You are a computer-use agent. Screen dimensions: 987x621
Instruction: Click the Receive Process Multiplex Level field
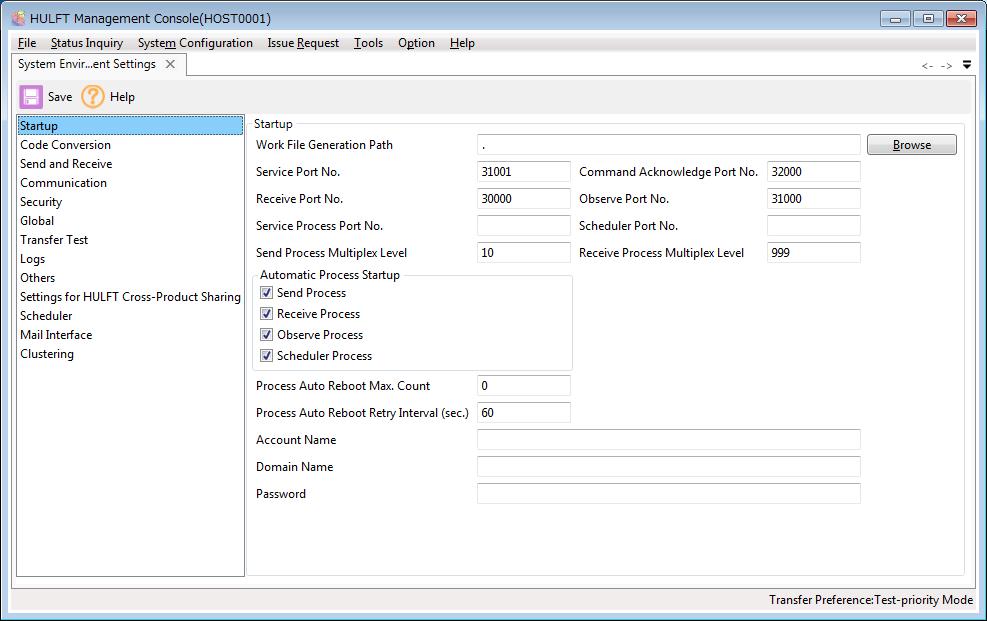tap(813, 253)
